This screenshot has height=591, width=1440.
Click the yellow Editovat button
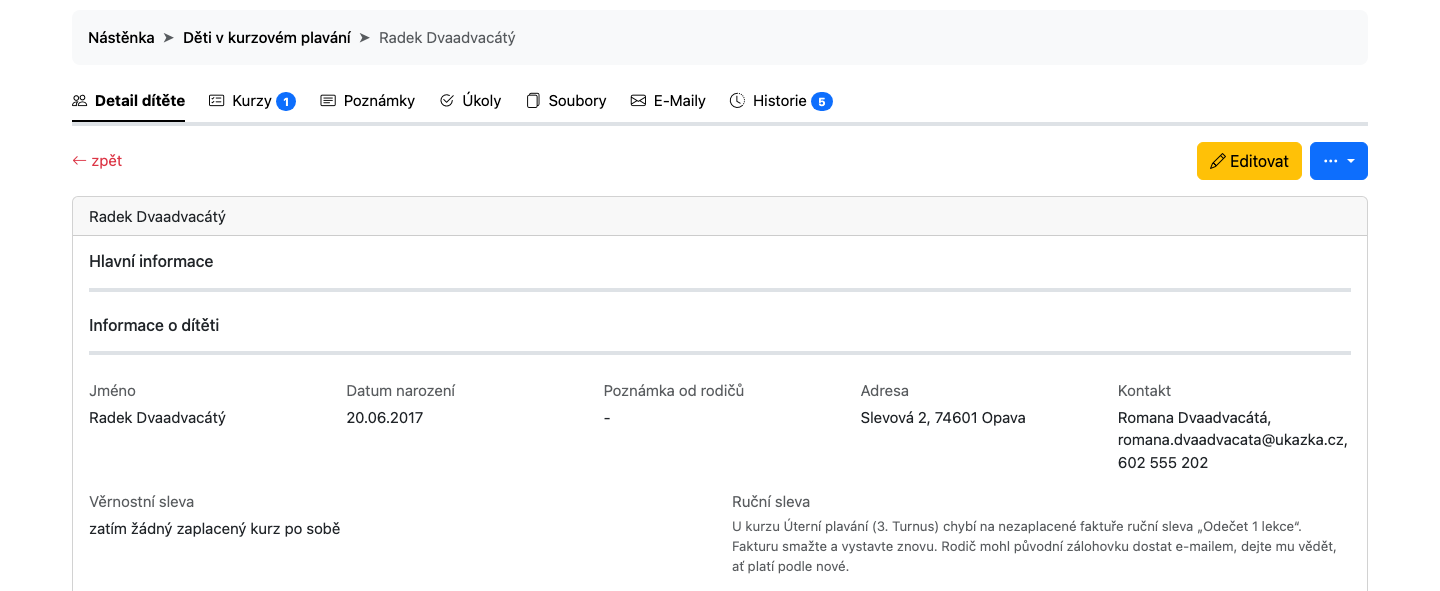pos(1249,161)
